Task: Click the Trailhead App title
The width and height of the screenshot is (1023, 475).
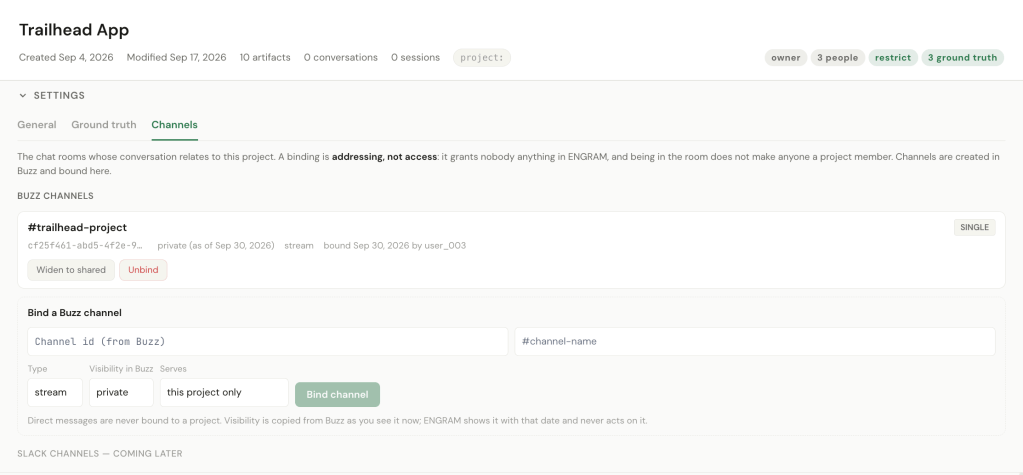Action: coord(74,30)
